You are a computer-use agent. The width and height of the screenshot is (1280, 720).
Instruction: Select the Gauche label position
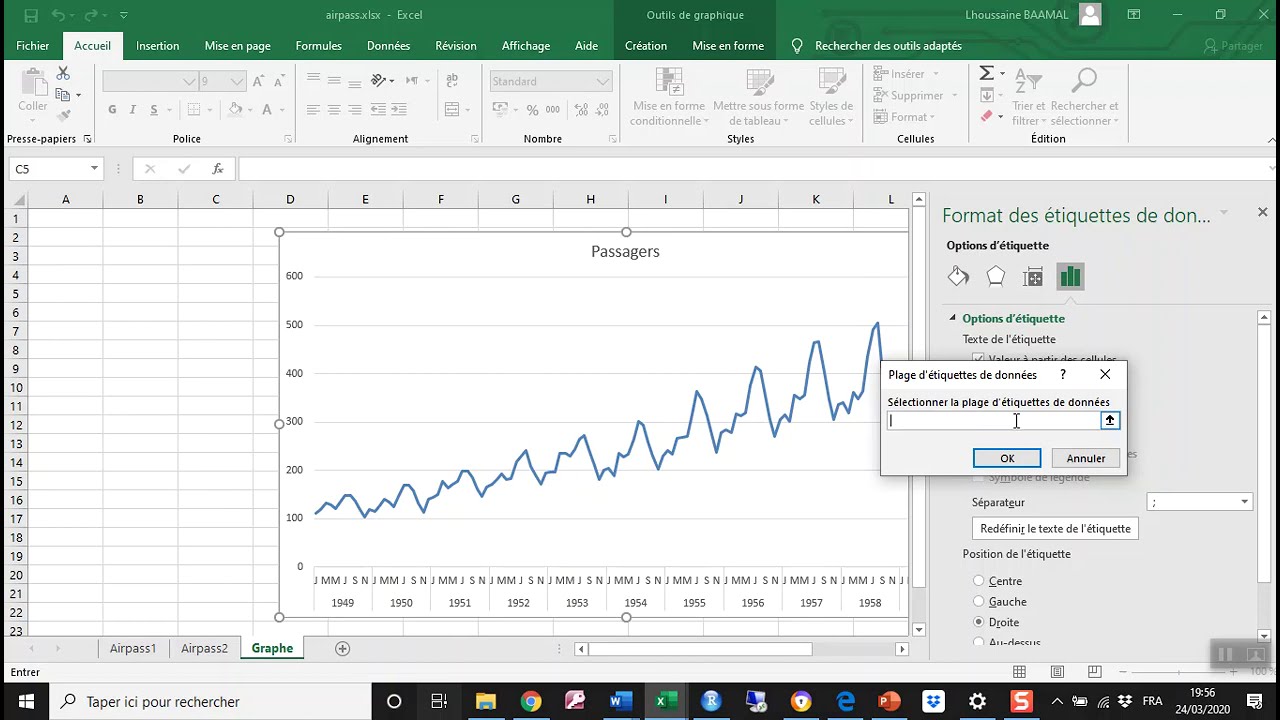point(979,601)
